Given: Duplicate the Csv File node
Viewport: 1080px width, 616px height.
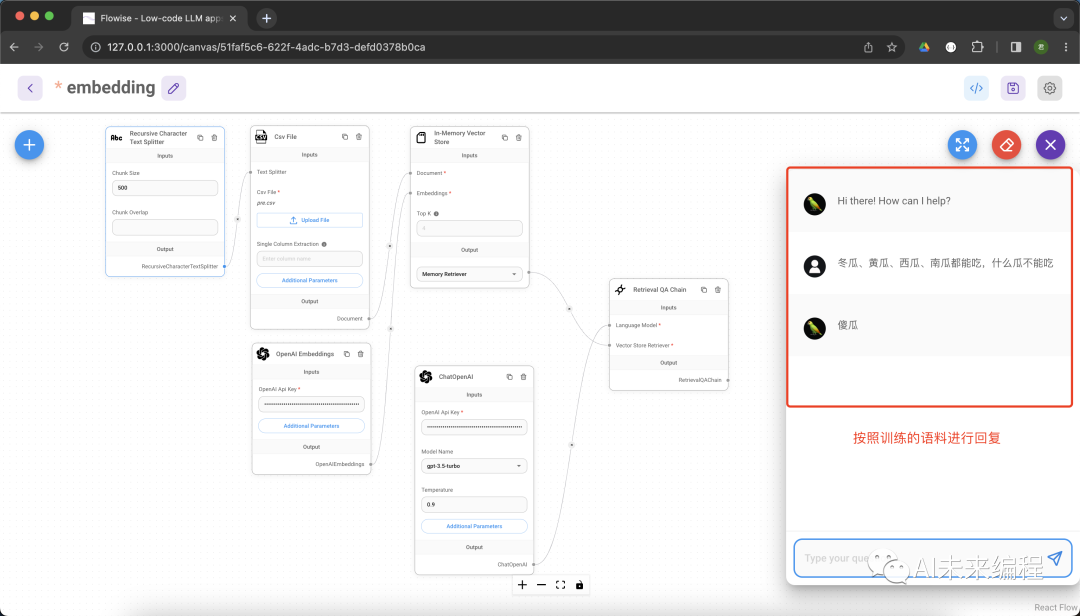Looking at the screenshot, I should tap(345, 136).
